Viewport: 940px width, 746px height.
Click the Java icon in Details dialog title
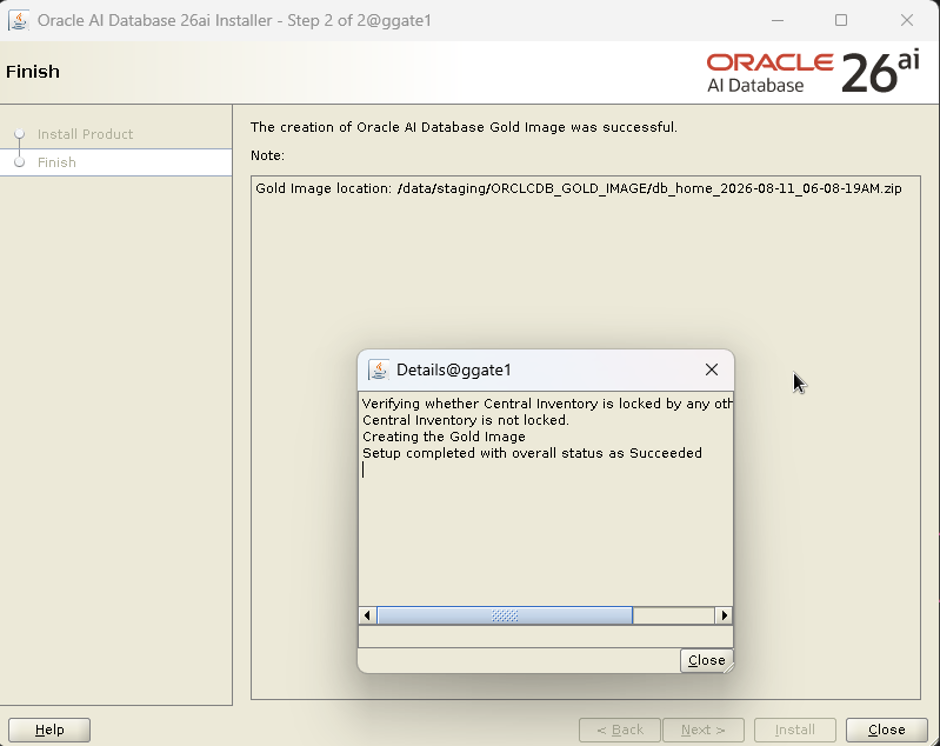pyautogui.click(x=378, y=369)
